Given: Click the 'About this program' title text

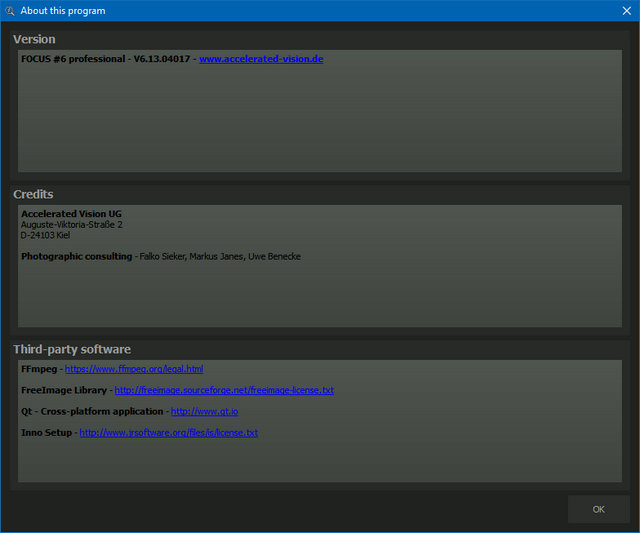Looking at the screenshot, I should (x=63, y=11).
